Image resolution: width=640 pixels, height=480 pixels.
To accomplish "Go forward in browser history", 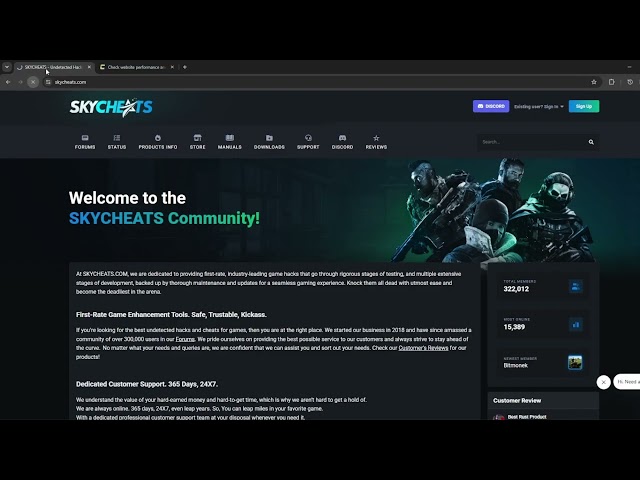I will [20, 82].
